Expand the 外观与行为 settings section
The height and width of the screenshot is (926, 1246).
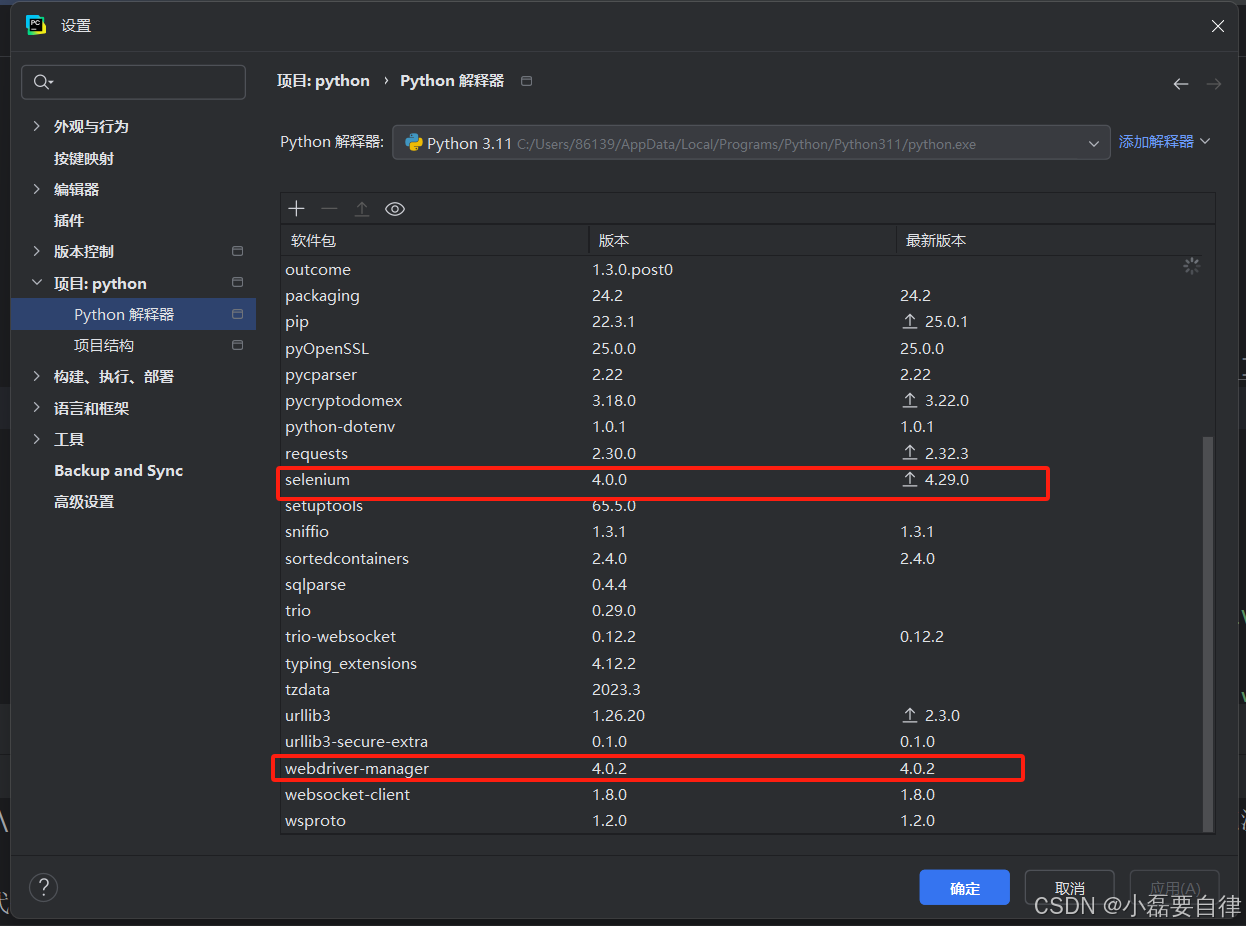coord(37,126)
